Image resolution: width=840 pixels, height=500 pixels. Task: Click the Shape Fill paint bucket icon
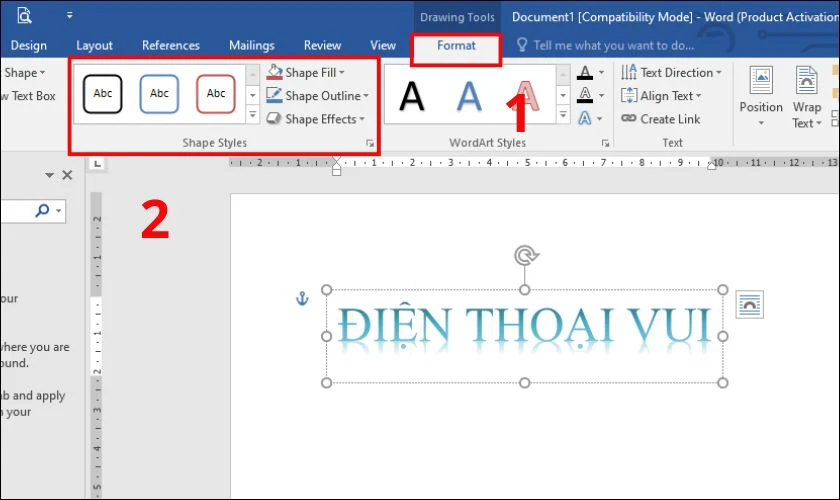coord(274,72)
